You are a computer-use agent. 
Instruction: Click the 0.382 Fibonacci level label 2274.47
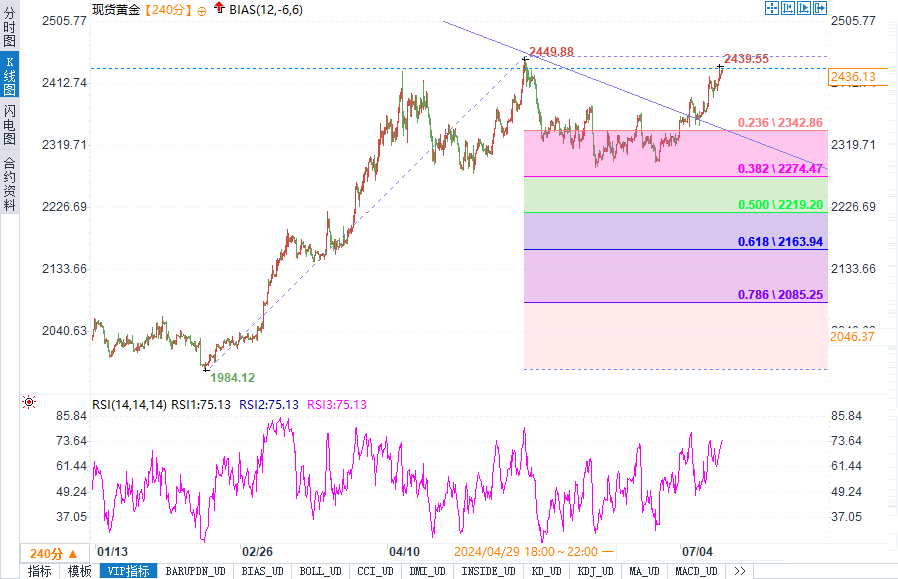coord(780,168)
